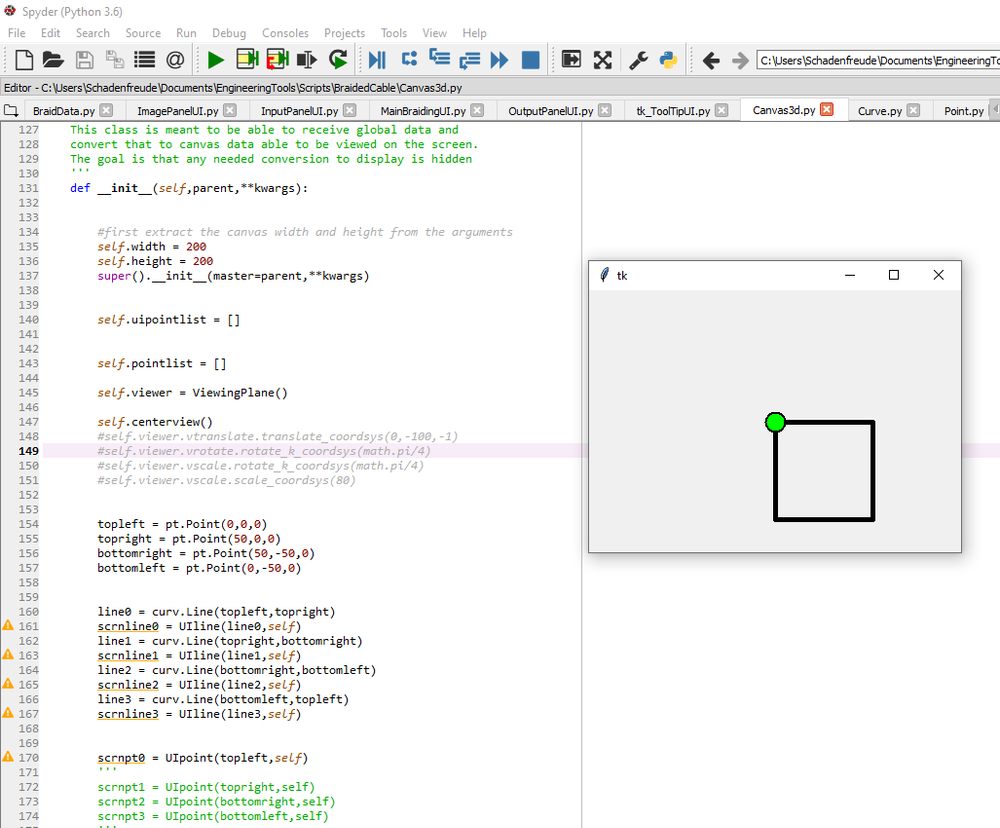Screen dimensions: 1000x828
Task: Close the Canvas3d.py tab
Action: point(827,110)
